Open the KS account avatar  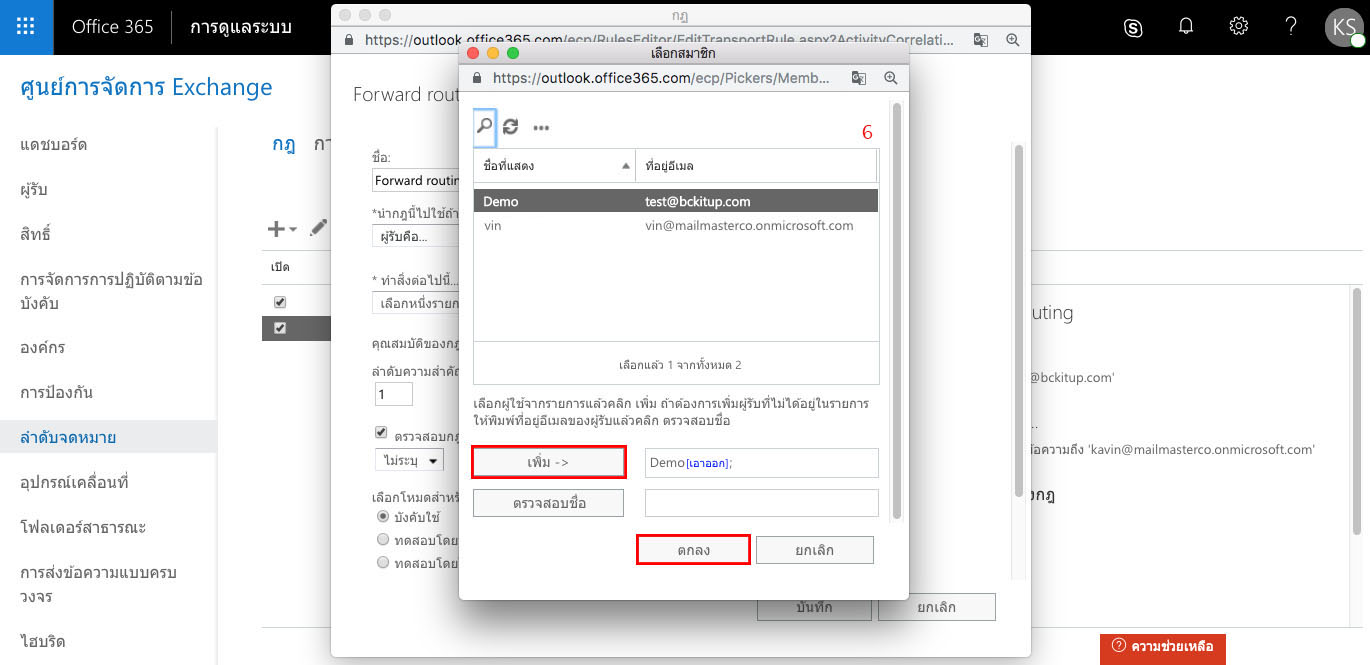coord(1343,27)
